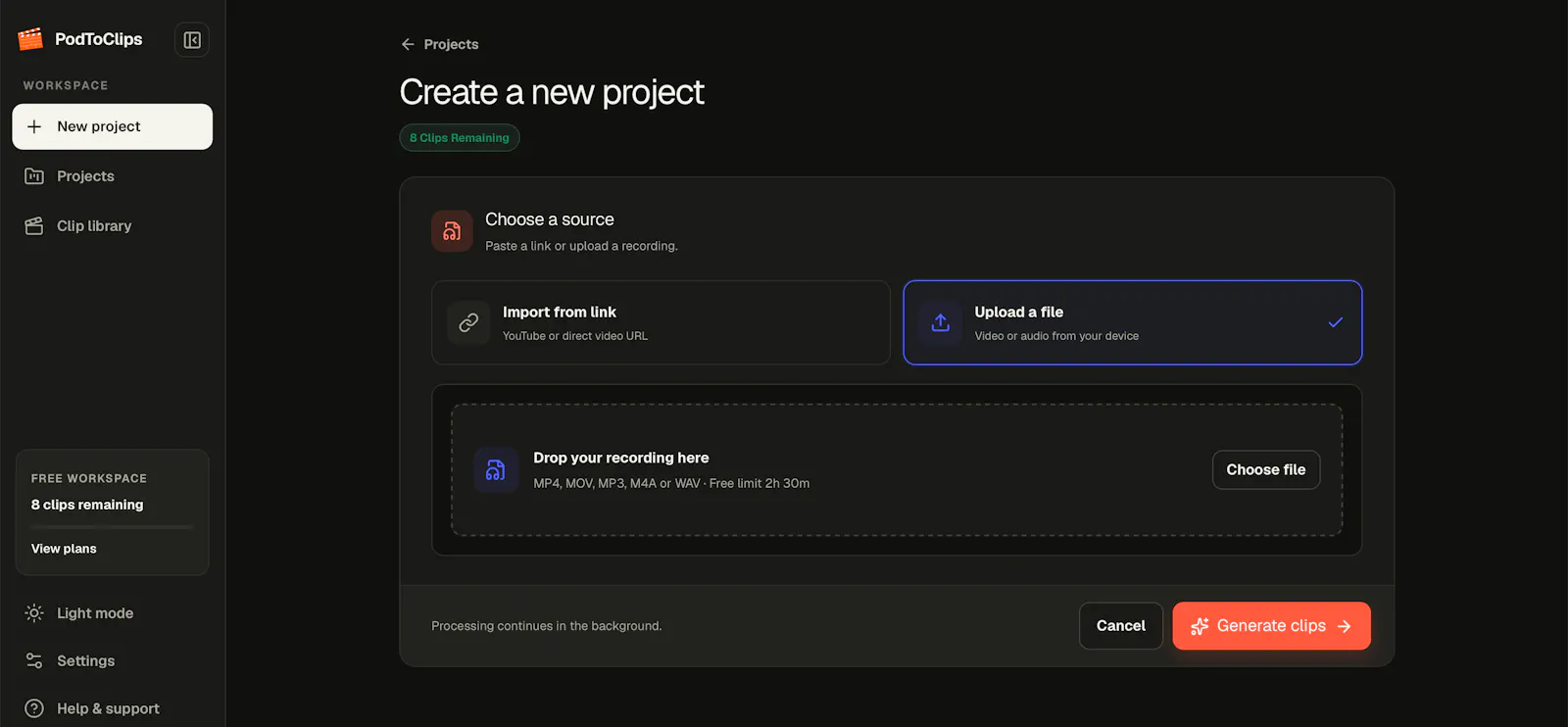Collapse the sidebar with the panel icon
This screenshot has height=727, width=1568.
[192, 40]
